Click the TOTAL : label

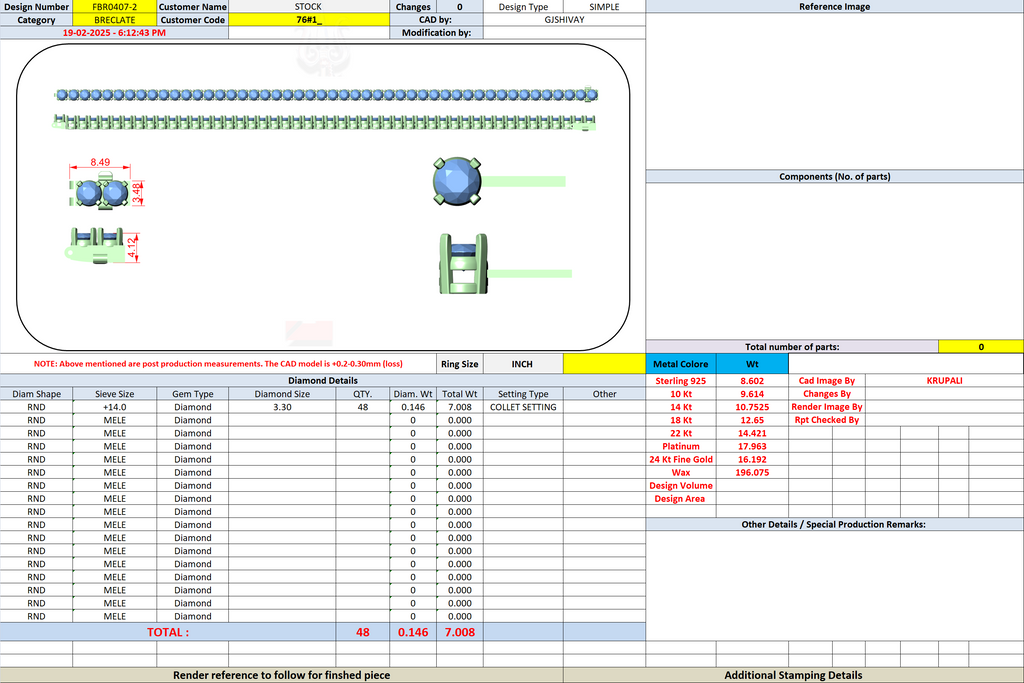(x=168, y=632)
